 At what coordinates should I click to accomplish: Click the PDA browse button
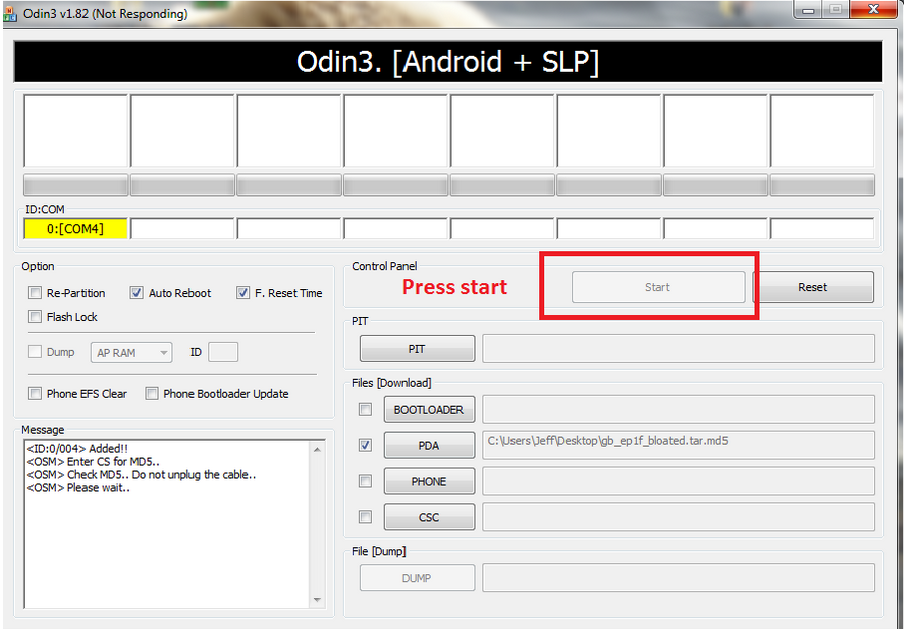(x=430, y=446)
